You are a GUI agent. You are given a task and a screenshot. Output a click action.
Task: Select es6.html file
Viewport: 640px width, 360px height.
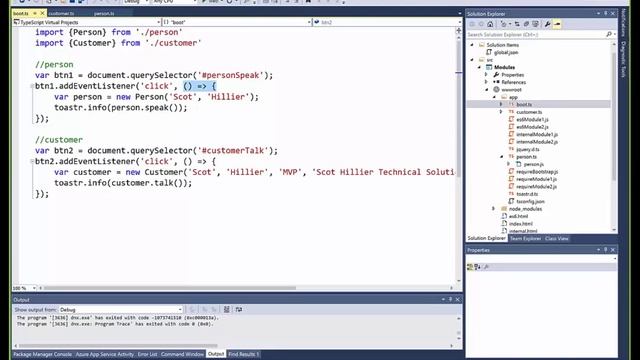pyautogui.click(x=518, y=216)
